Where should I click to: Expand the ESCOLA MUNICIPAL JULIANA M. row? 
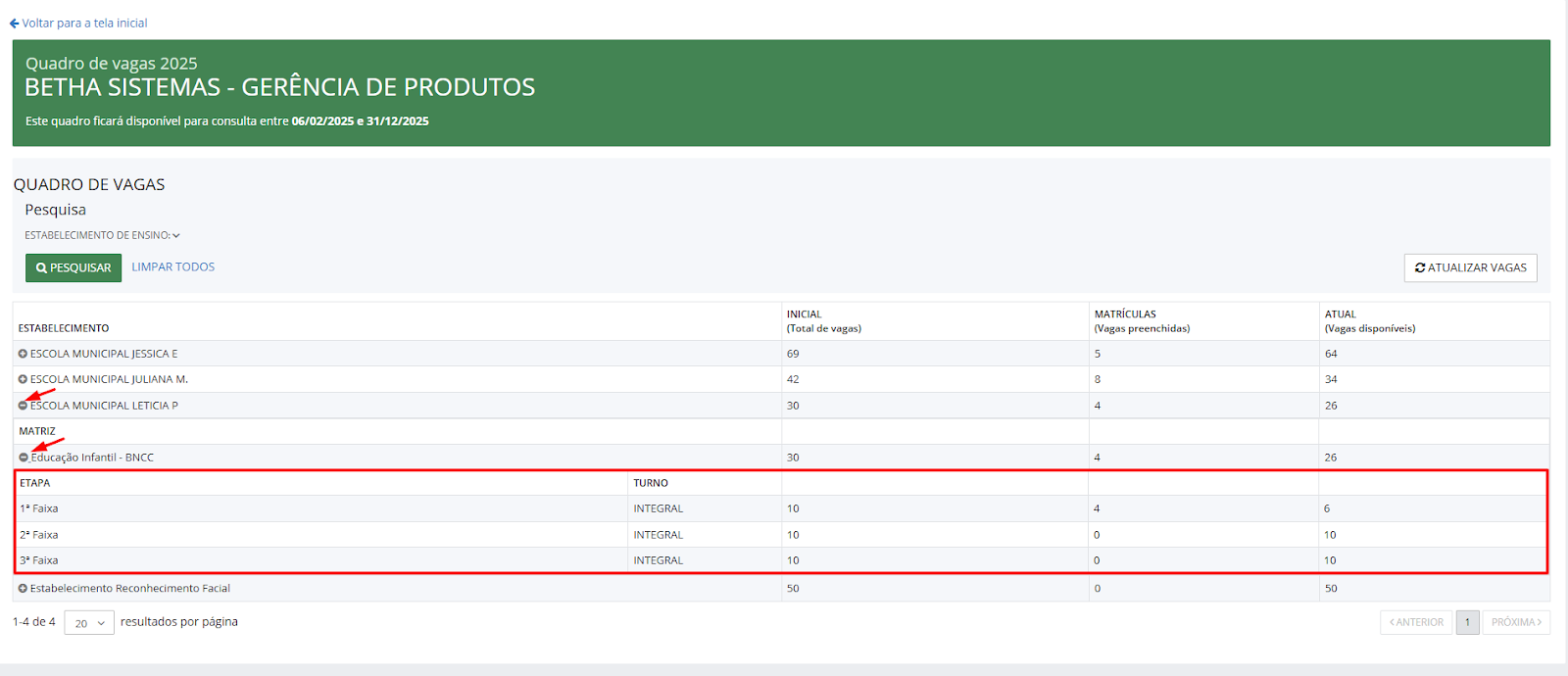(23, 379)
